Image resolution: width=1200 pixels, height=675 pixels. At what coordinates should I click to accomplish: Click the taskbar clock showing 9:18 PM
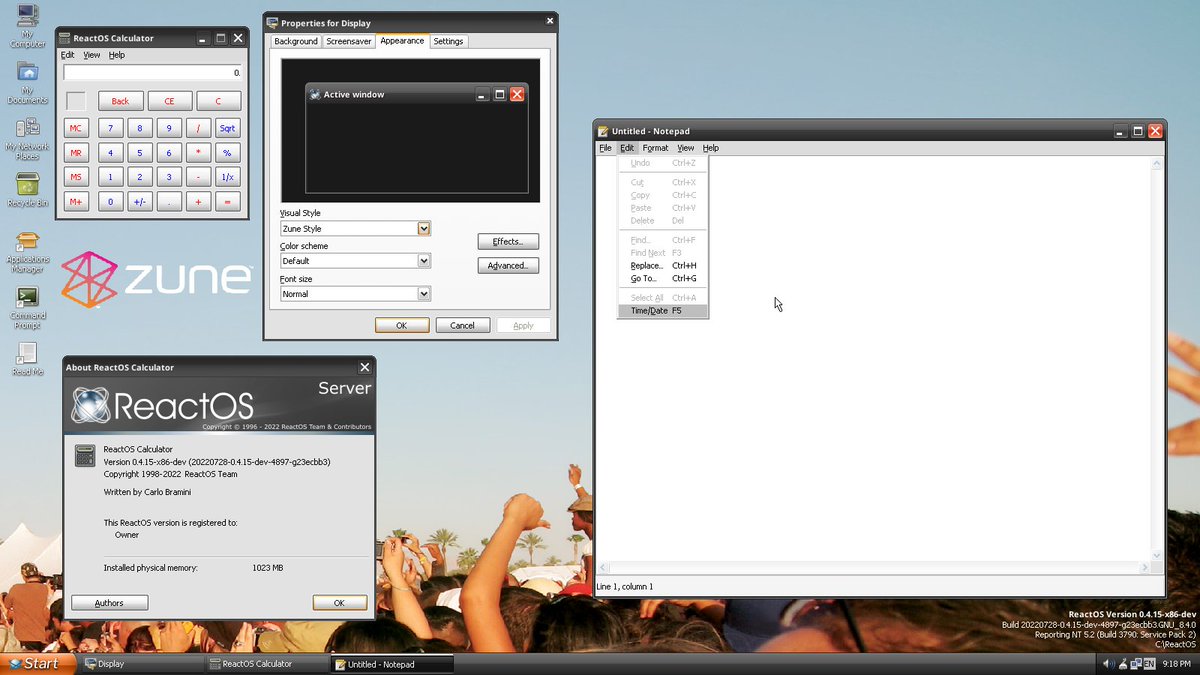1177,664
